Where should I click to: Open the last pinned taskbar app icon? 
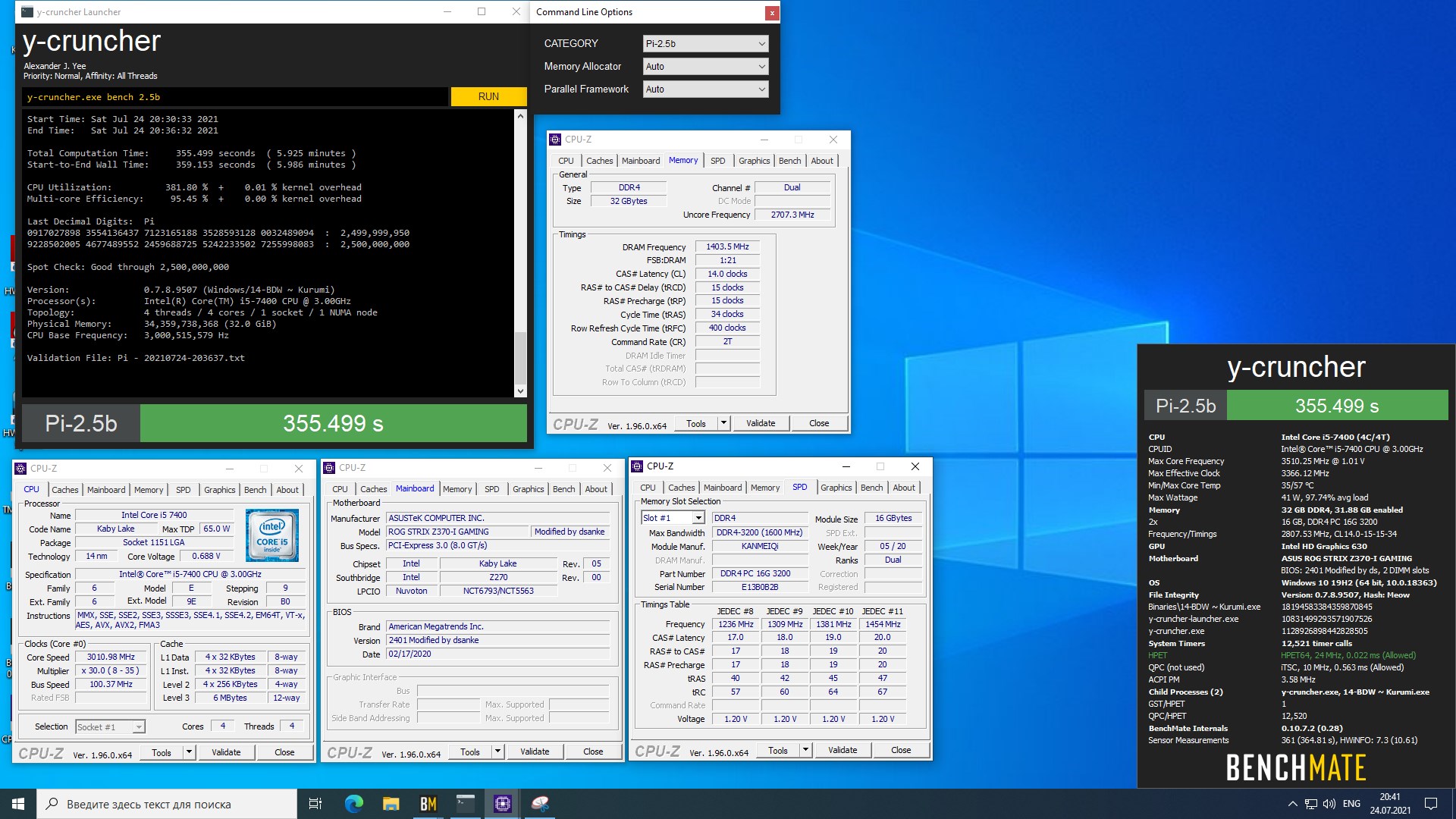tap(539, 804)
